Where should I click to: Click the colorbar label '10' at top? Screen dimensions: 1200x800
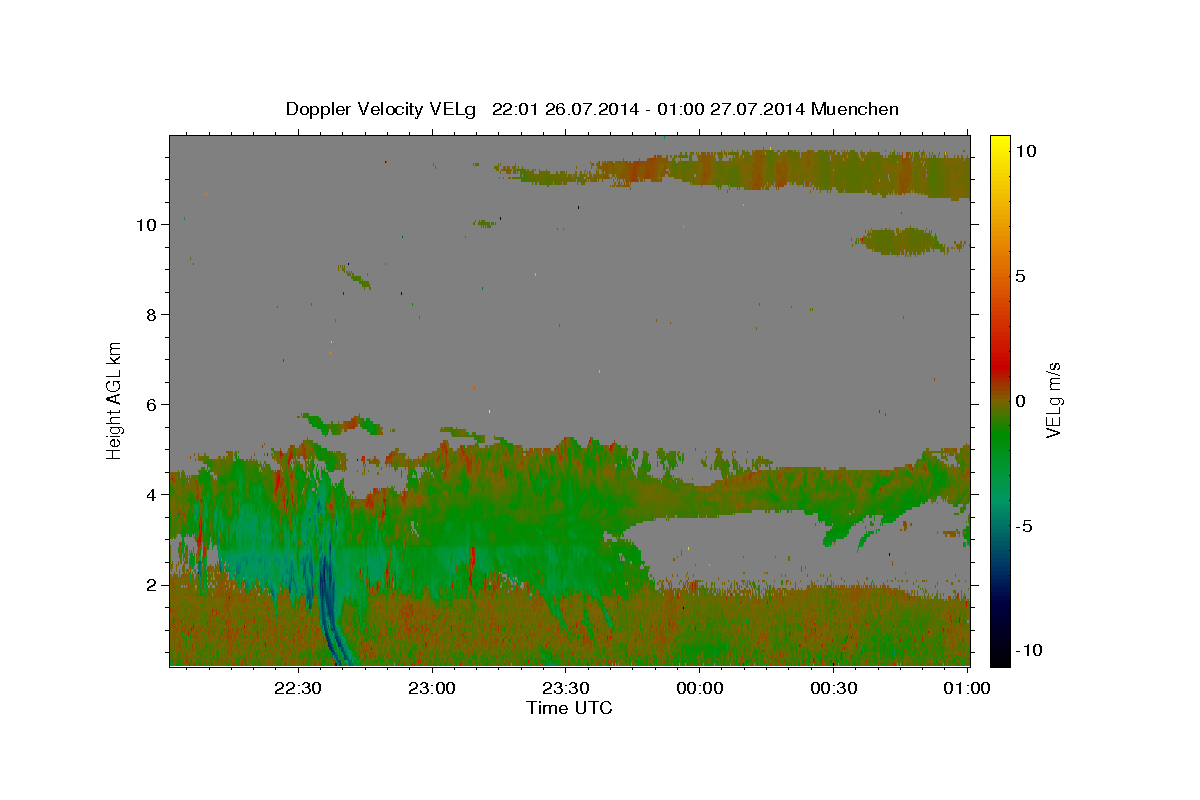pos(1025,150)
